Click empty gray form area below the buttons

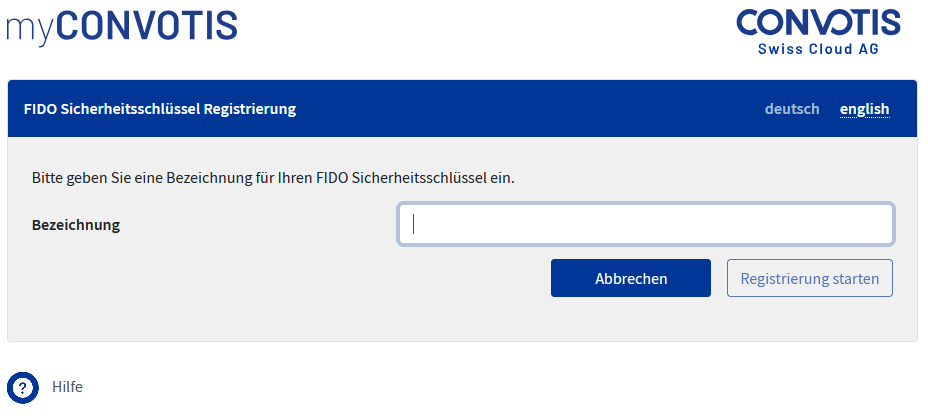(x=460, y=320)
